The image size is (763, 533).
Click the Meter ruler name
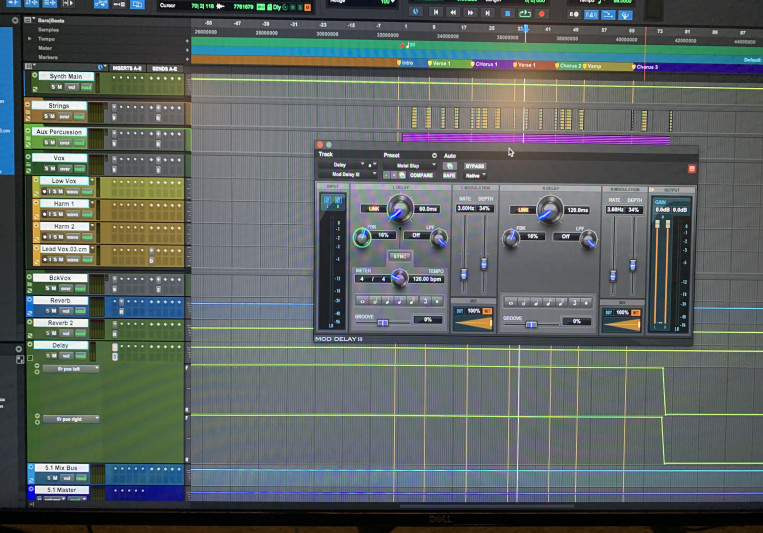click(45, 48)
